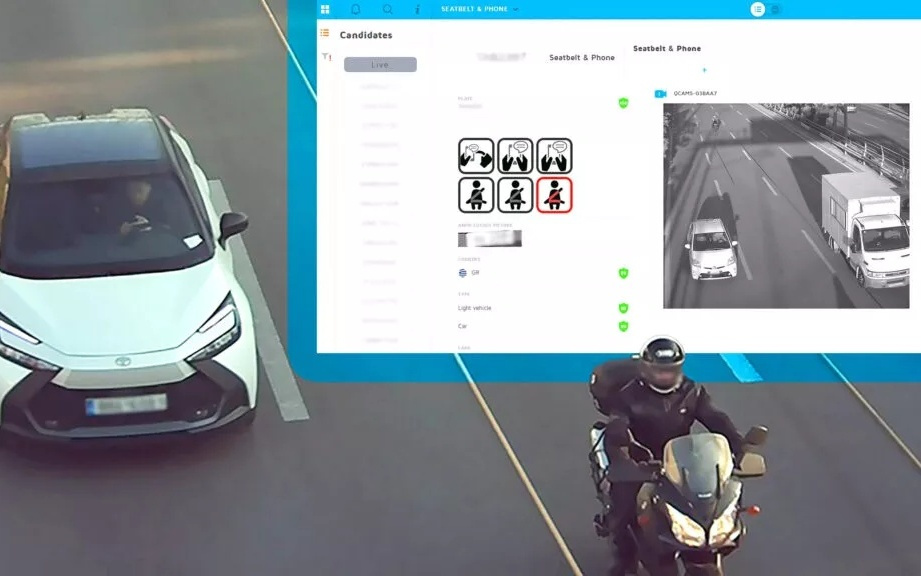Click the notifications bell icon
The width and height of the screenshot is (921, 576).
(355, 9)
